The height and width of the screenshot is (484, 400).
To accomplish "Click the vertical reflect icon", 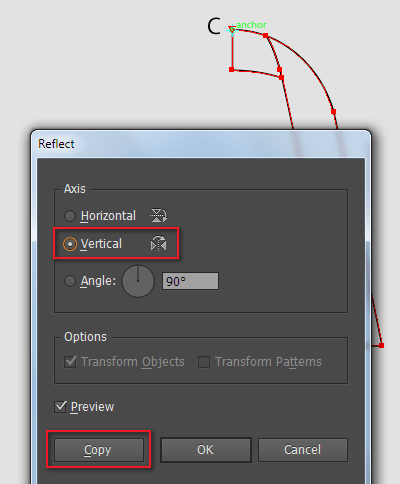I will 158,243.
